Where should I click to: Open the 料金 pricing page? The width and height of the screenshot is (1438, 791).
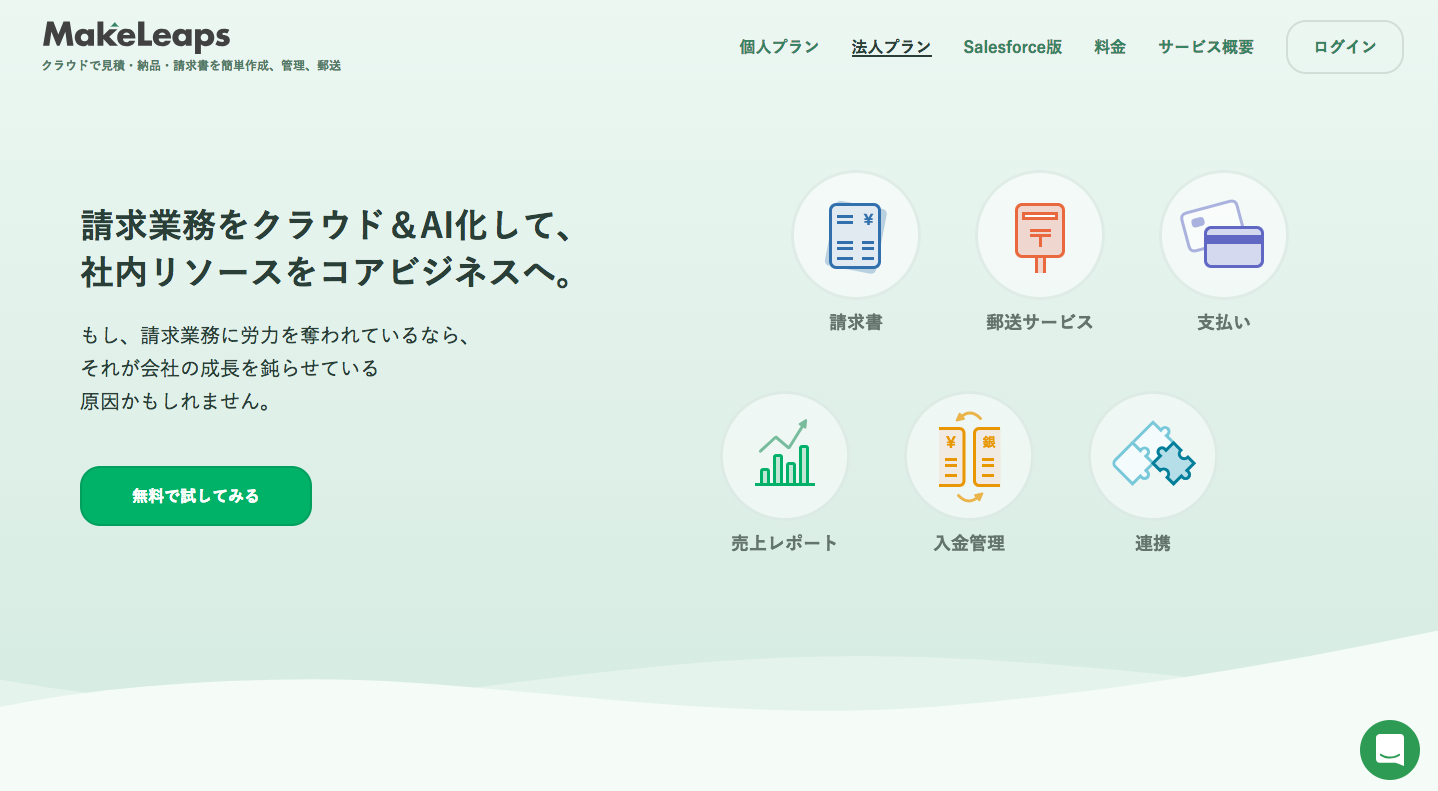pyautogui.click(x=1110, y=47)
